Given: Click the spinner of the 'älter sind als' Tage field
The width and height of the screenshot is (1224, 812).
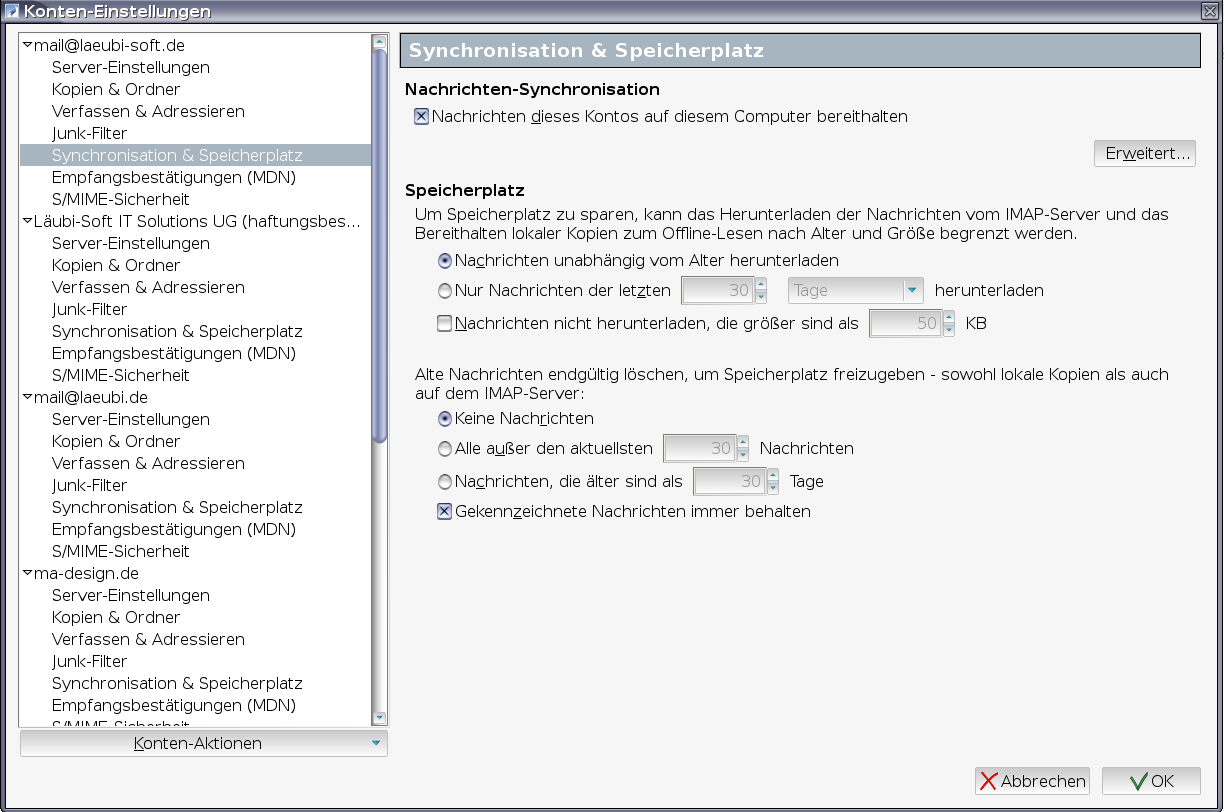Looking at the screenshot, I should 773,481.
